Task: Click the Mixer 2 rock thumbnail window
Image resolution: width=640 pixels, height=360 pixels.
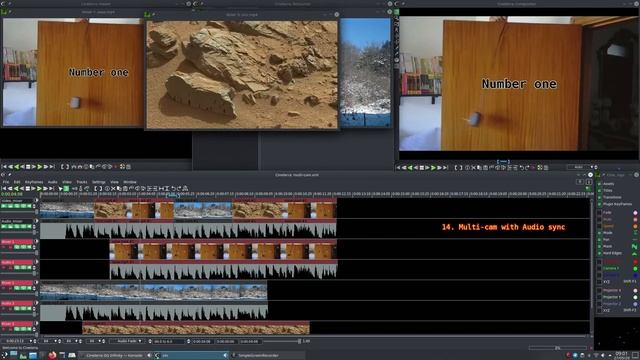Action: point(242,74)
